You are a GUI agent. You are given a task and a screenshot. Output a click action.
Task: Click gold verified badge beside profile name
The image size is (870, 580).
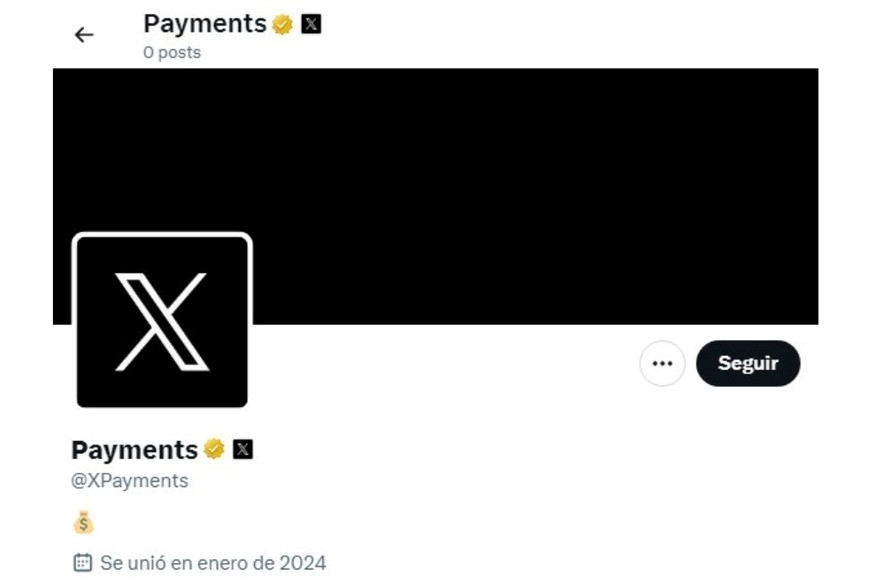214,449
